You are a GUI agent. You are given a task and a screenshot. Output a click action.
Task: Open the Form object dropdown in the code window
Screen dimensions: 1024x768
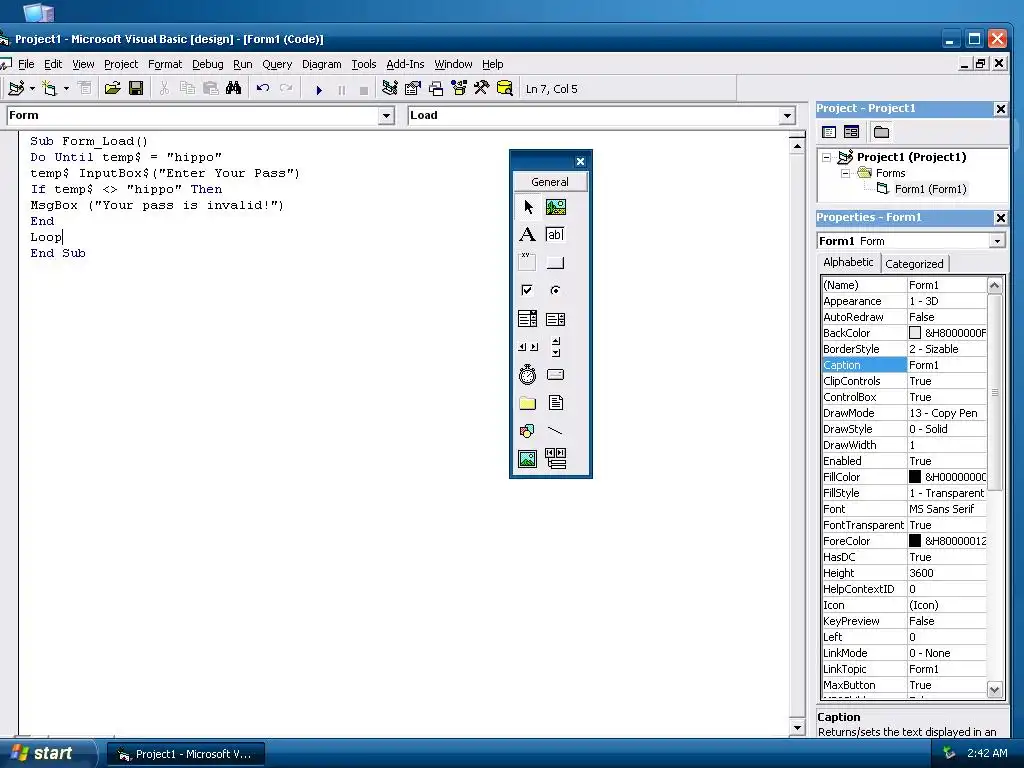[386, 116]
